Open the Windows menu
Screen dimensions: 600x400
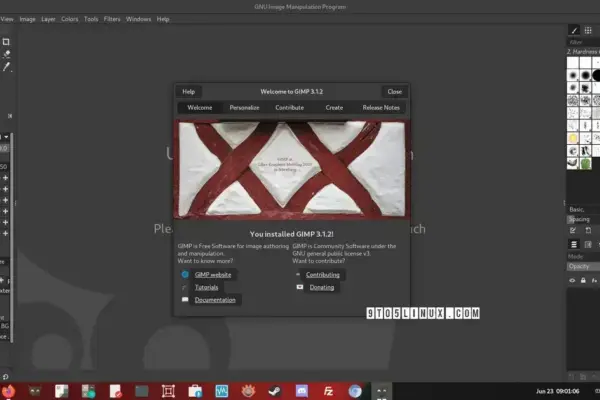(138, 19)
